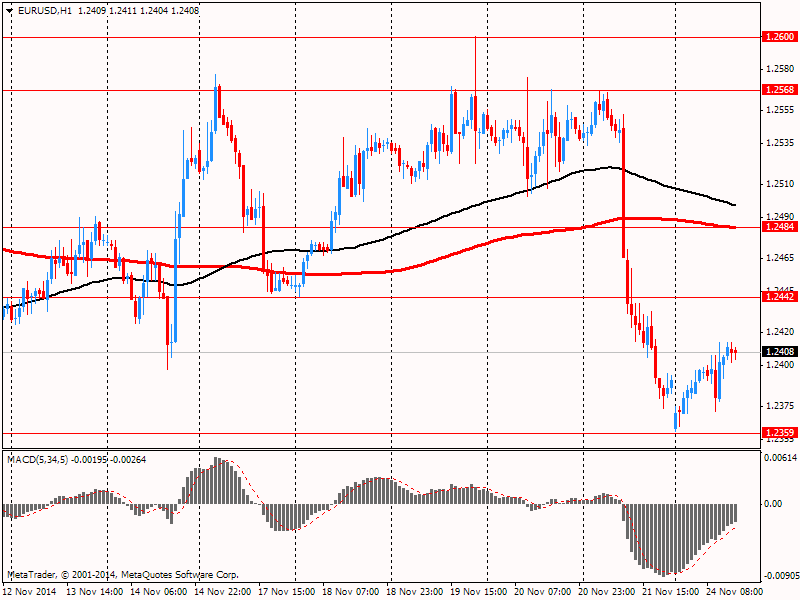Click the 20 Nov 23:00 time label
Screen dimensions: 800x600
(607, 592)
